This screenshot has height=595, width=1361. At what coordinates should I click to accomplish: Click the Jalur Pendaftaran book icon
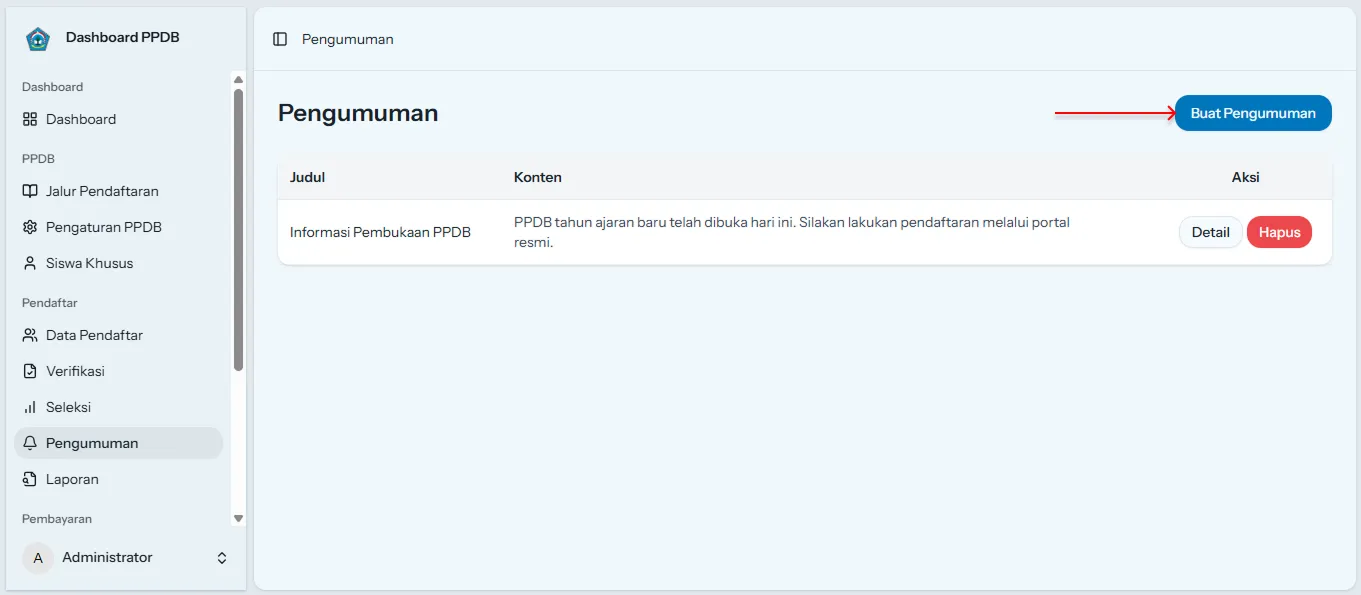[x=30, y=191]
